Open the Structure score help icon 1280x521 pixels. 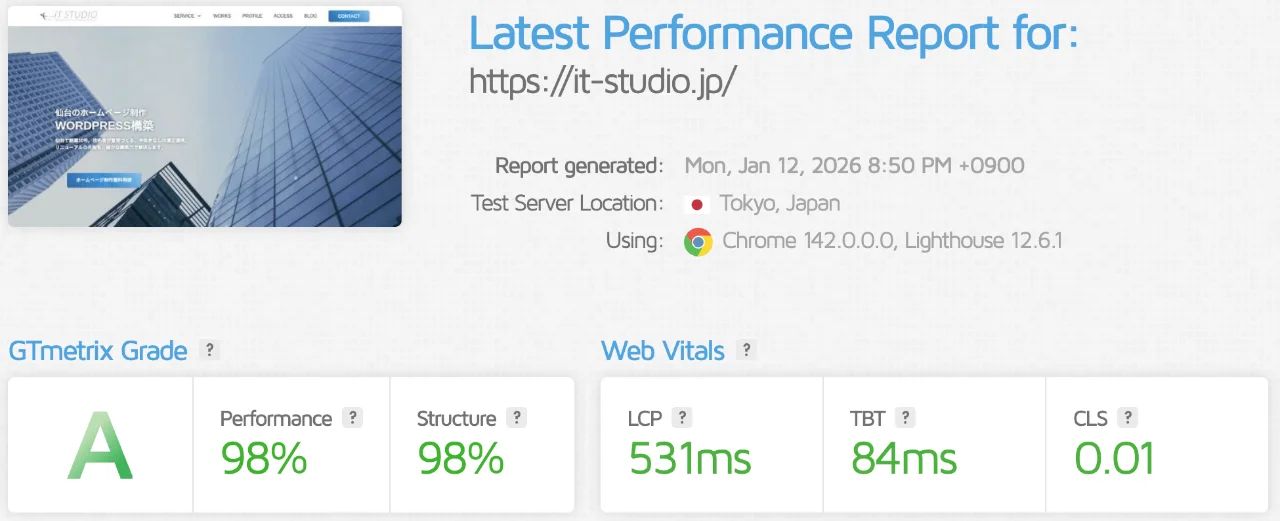point(516,418)
